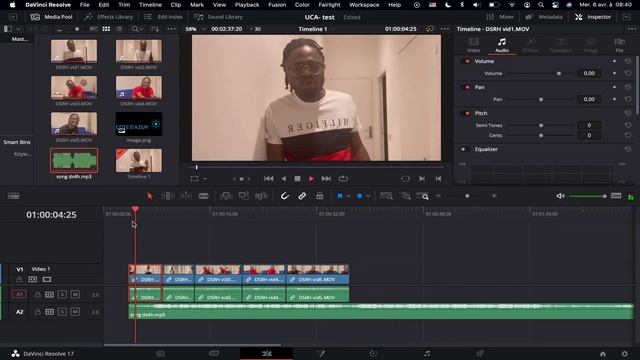The height and width of the screenshot is (360, 640).
Task: Open the Mixer panel
Action: (x=500, y=17)
